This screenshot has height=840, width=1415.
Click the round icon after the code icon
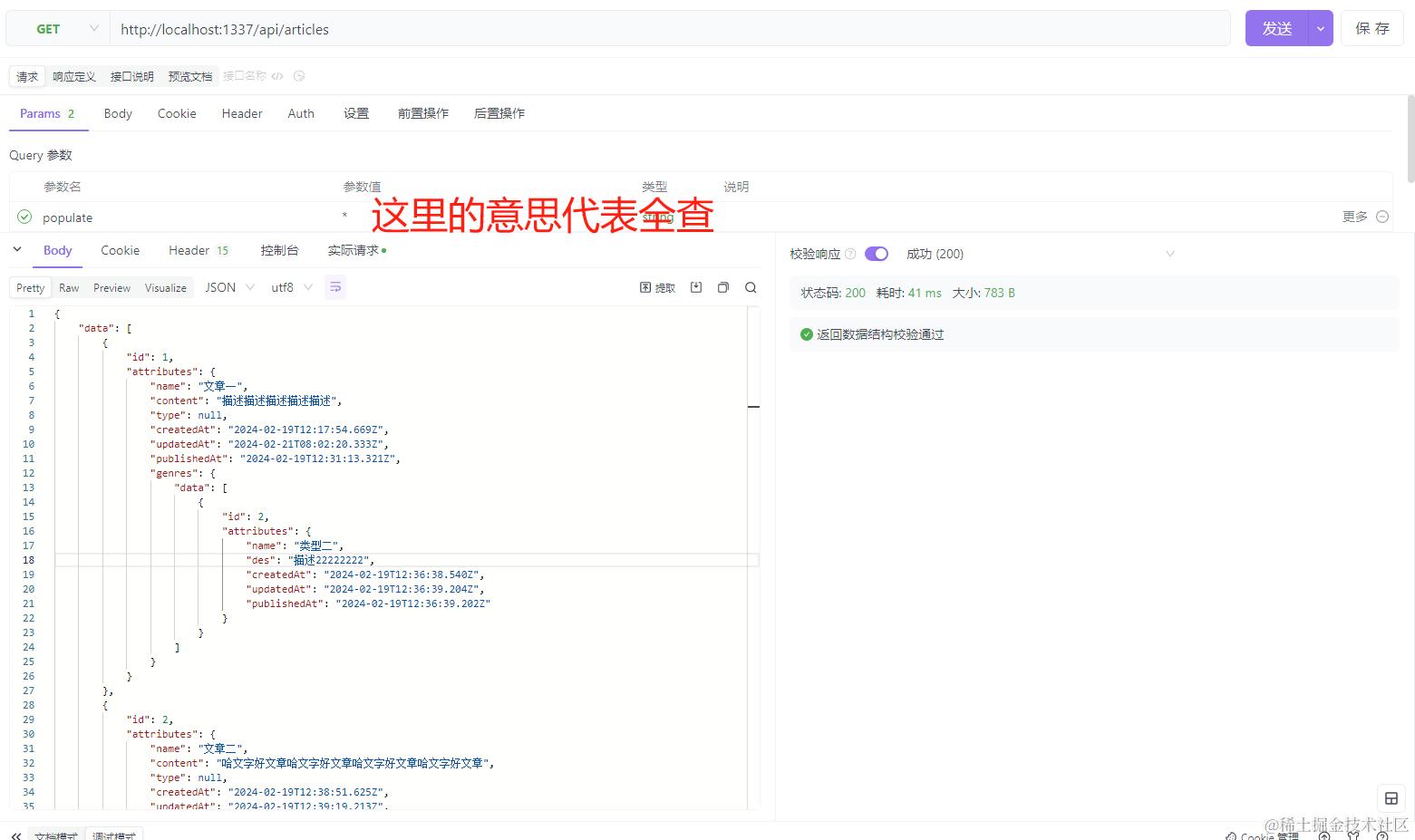299,76
